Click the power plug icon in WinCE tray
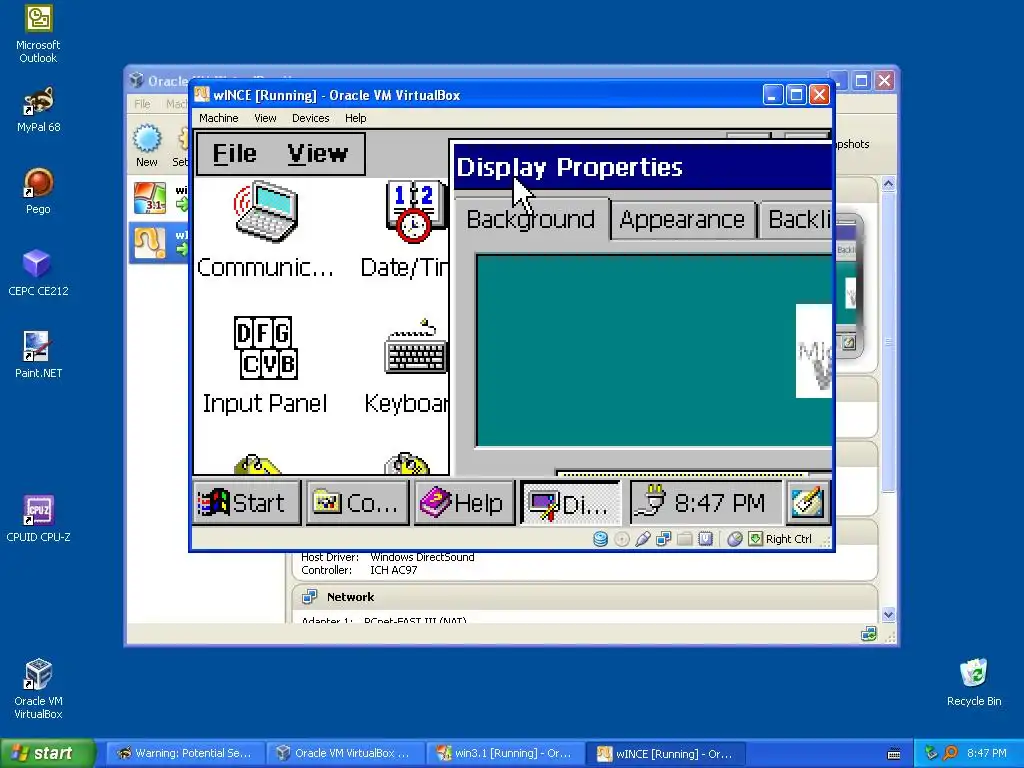This screenshot has height=768, width=1024. [650, 502]
